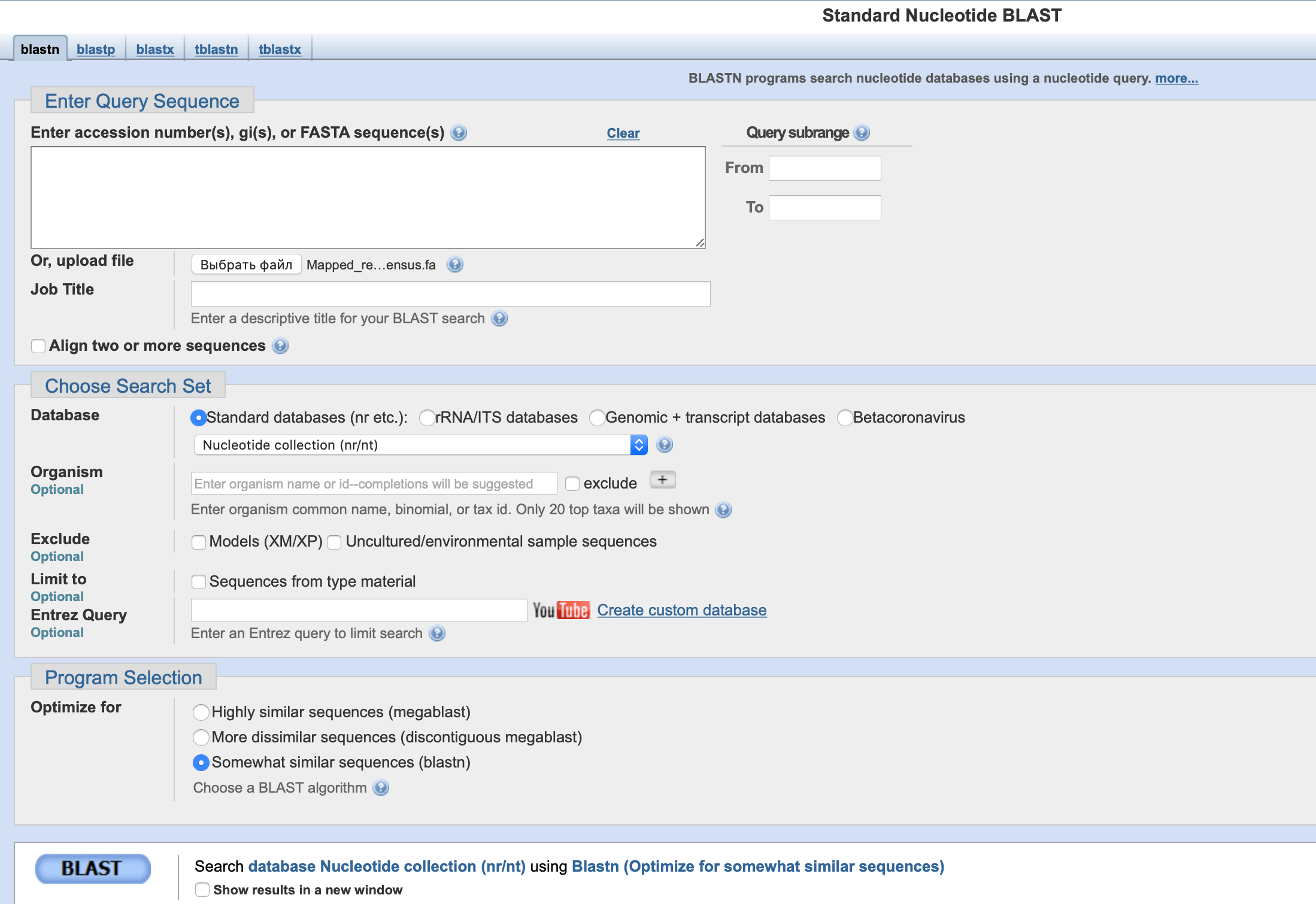Open help icon beside Query subrange
This screenshot has width=1316, height=904.
click(x=862, y=132)
